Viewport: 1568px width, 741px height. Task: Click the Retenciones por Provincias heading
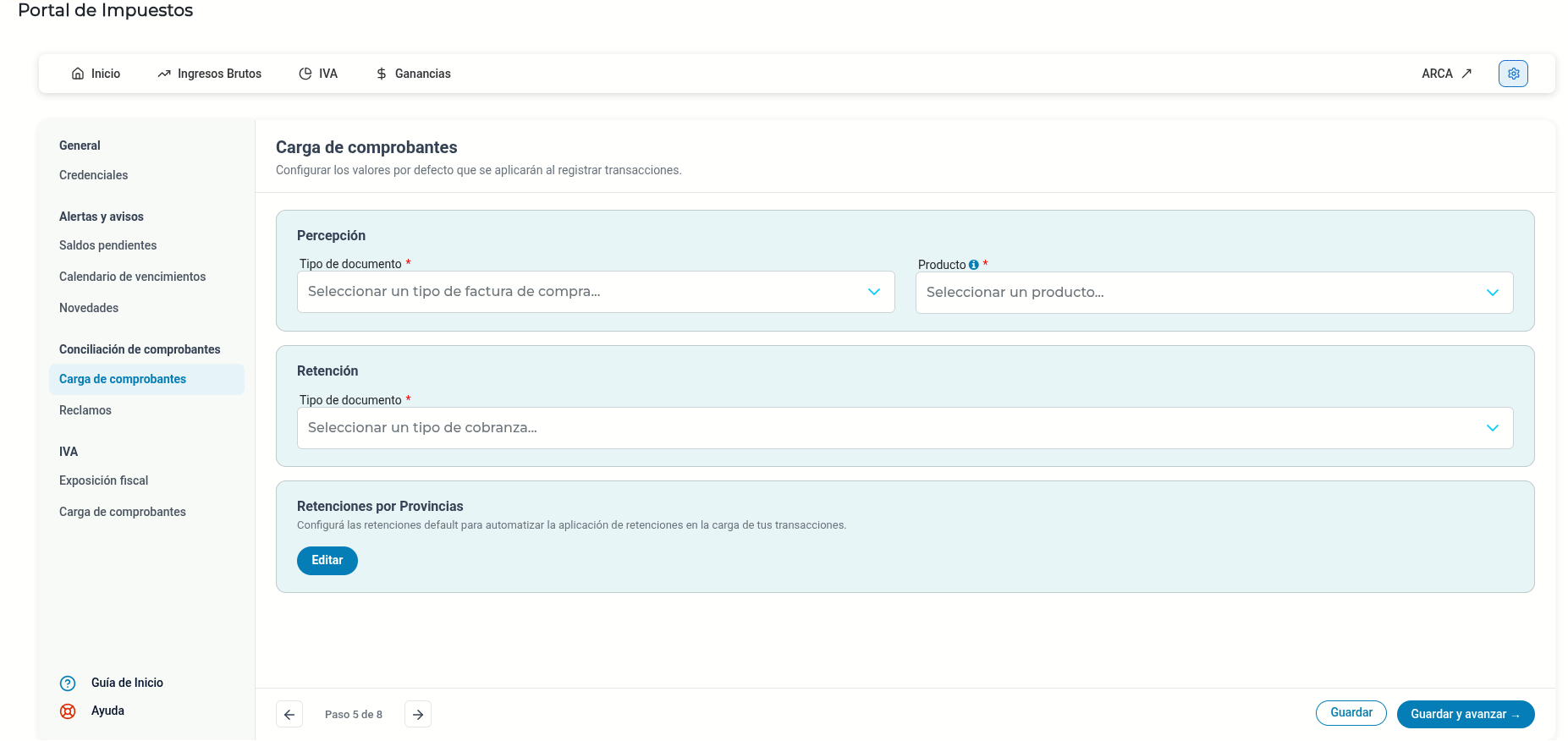(380, 506)
